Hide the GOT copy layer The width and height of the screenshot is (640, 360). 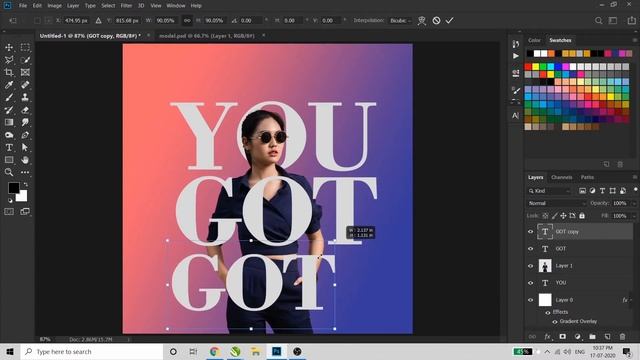[x=531, y=231]
